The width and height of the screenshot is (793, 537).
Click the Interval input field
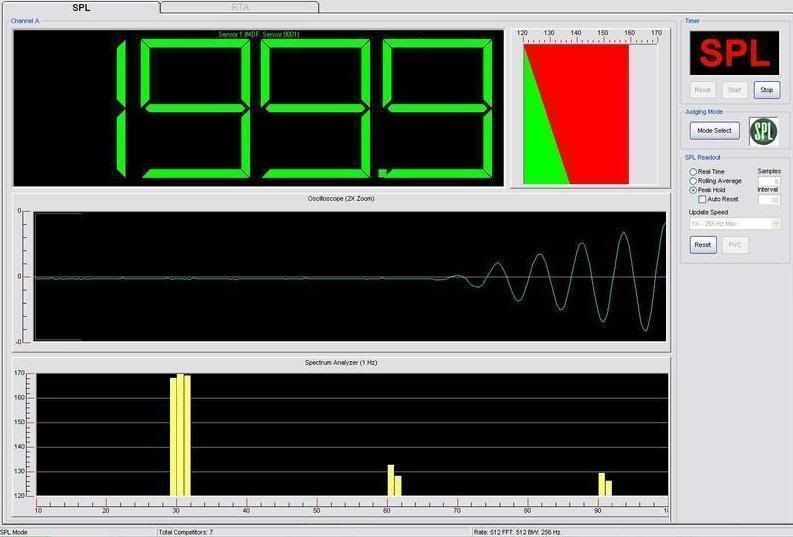pos(769,200)
